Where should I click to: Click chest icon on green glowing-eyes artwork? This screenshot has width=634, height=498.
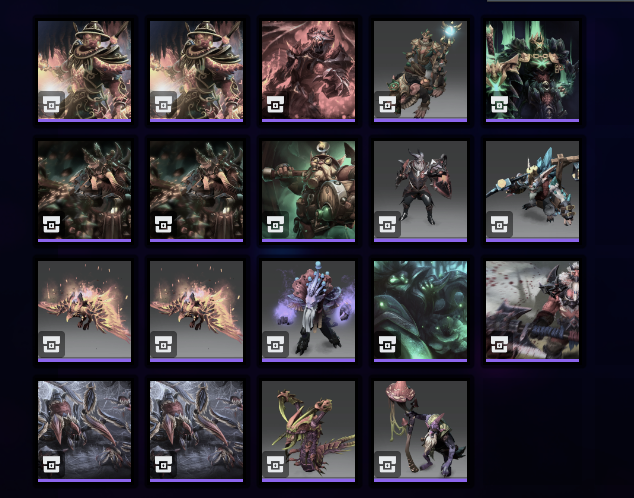coord(387,344)
